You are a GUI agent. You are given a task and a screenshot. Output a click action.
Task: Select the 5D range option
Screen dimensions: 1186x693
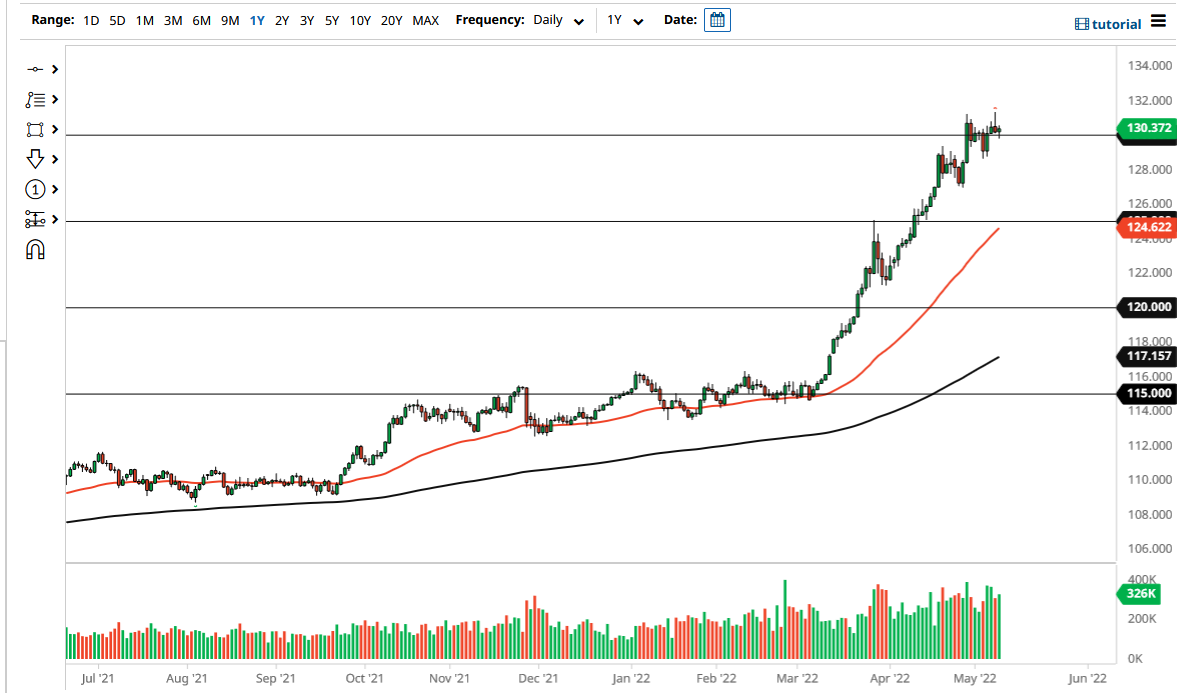click(117, 20)
